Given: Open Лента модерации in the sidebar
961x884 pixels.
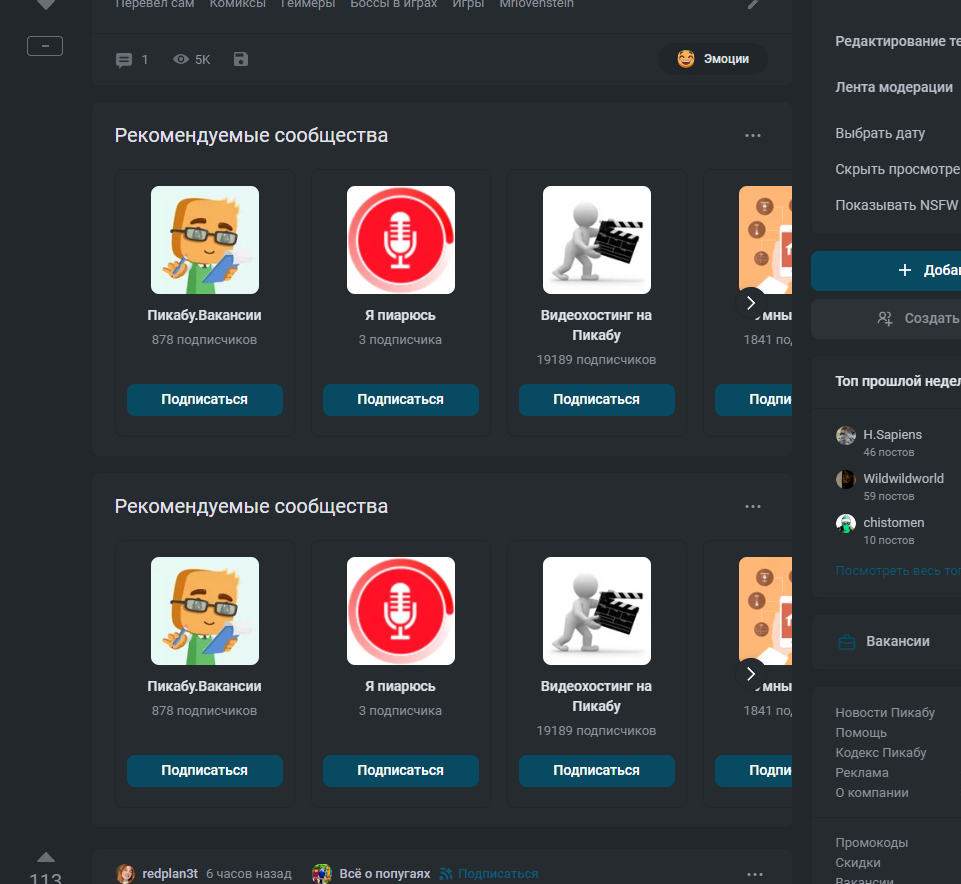Looking at the screenshot, I should (x=894, y=87).
